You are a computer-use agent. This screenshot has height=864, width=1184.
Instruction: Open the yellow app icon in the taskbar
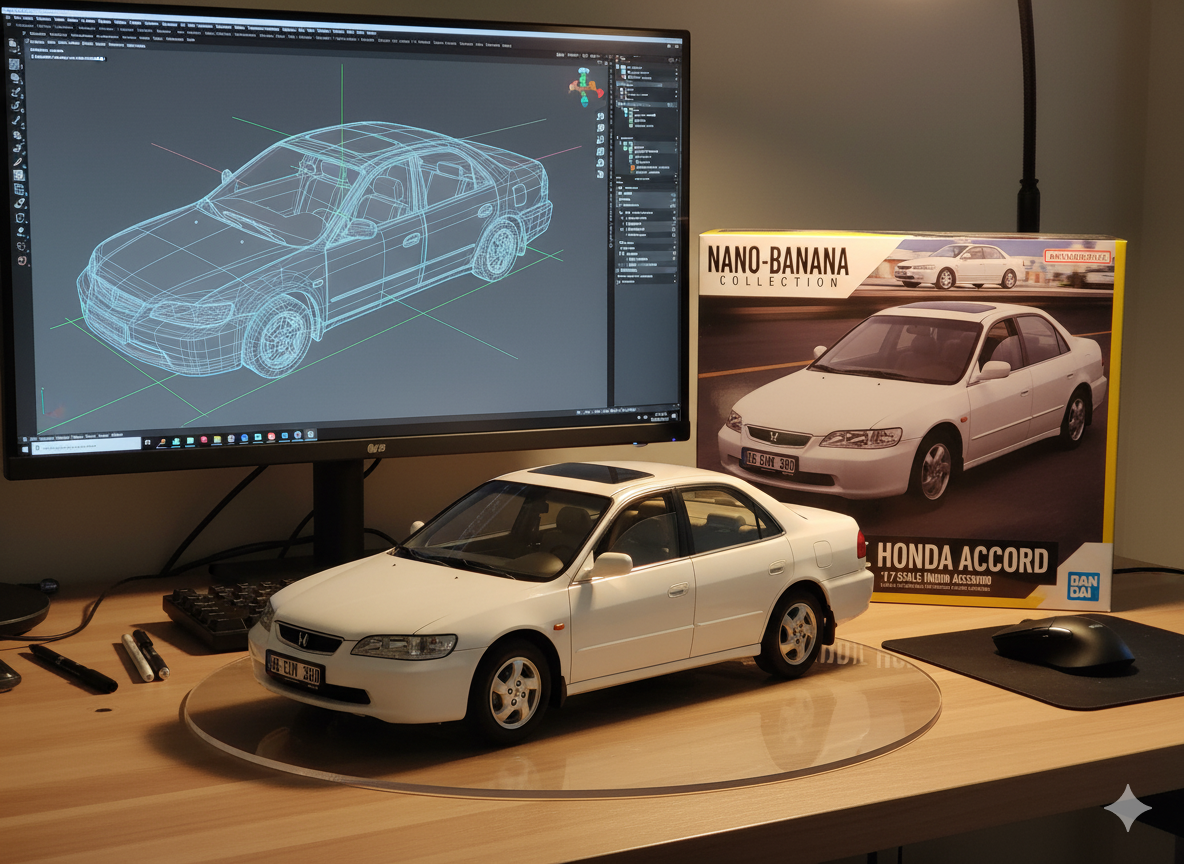point(217,440)
